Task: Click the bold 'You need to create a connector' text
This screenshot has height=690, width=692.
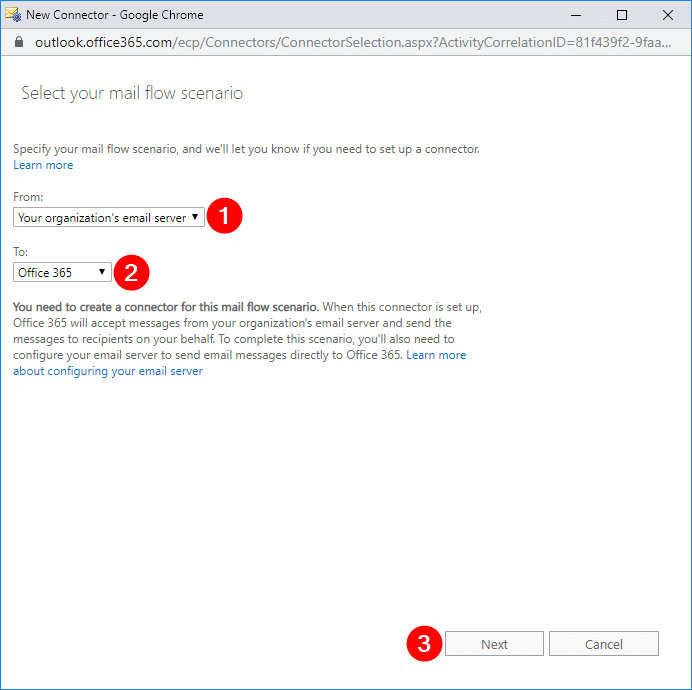Action: click(165, 307)
